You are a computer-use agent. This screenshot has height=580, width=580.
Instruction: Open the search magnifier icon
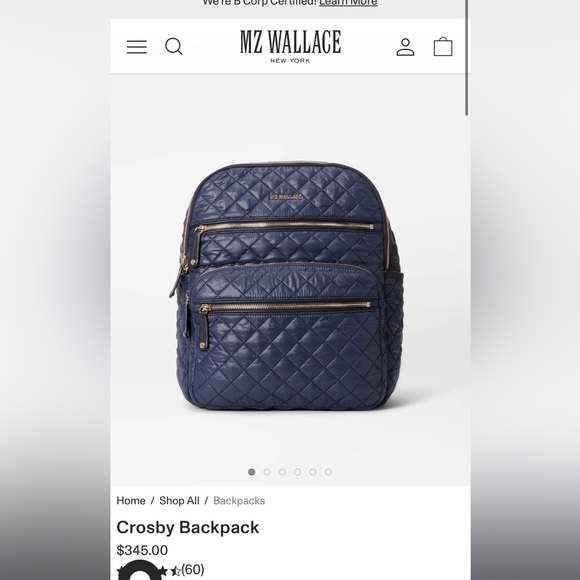click(x=173, y=47)
